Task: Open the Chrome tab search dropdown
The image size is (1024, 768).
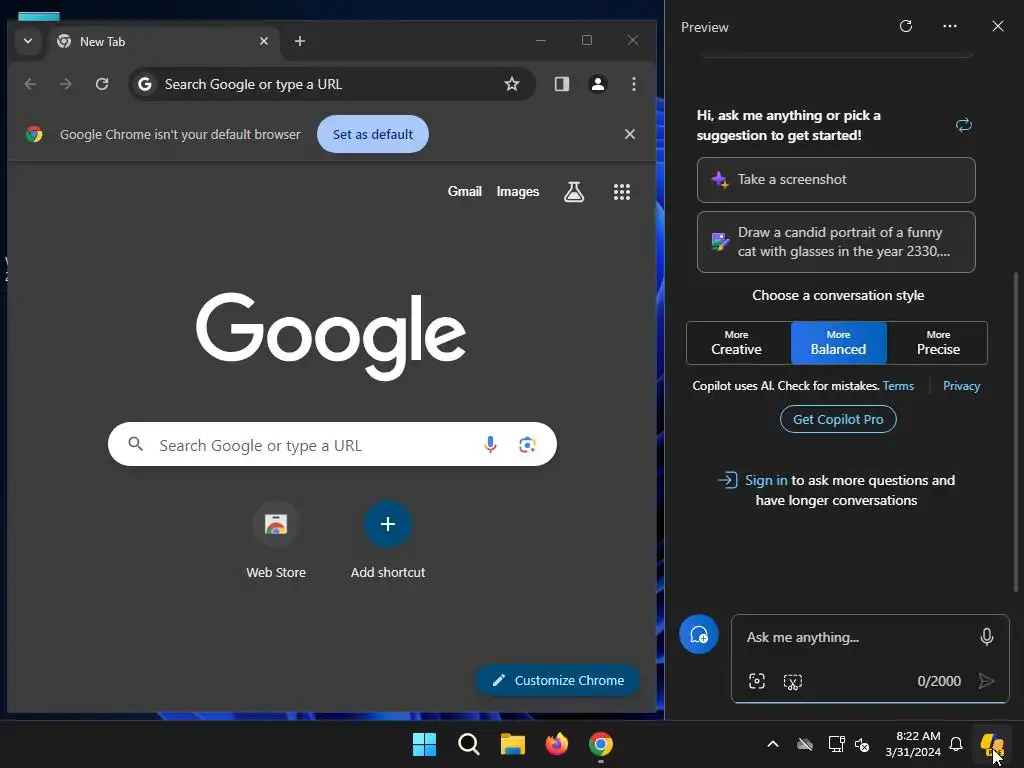Action: (28, 41)
